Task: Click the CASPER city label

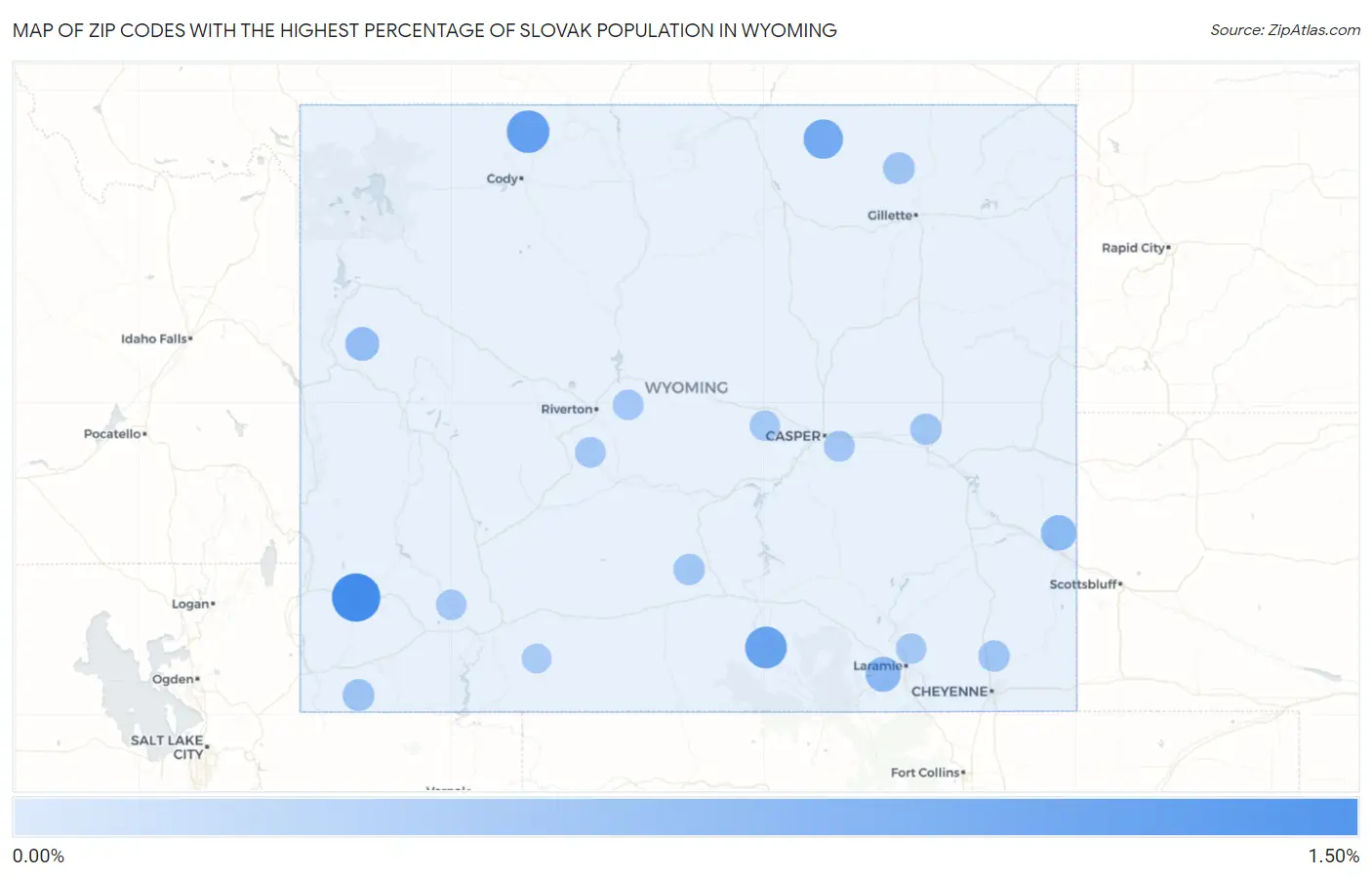Action: click(793, 436)
